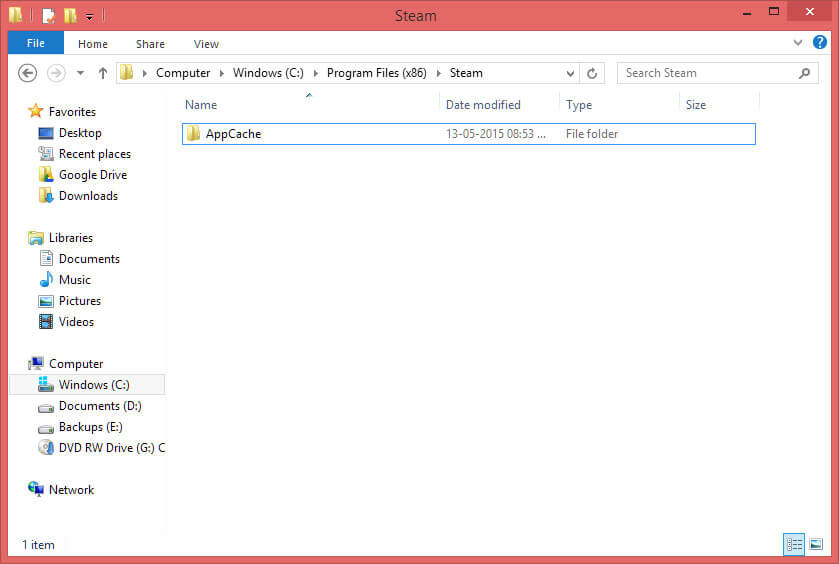Open Downloads in Favorites
Viewport: 839px width, 564px height.
coord(88,196)
